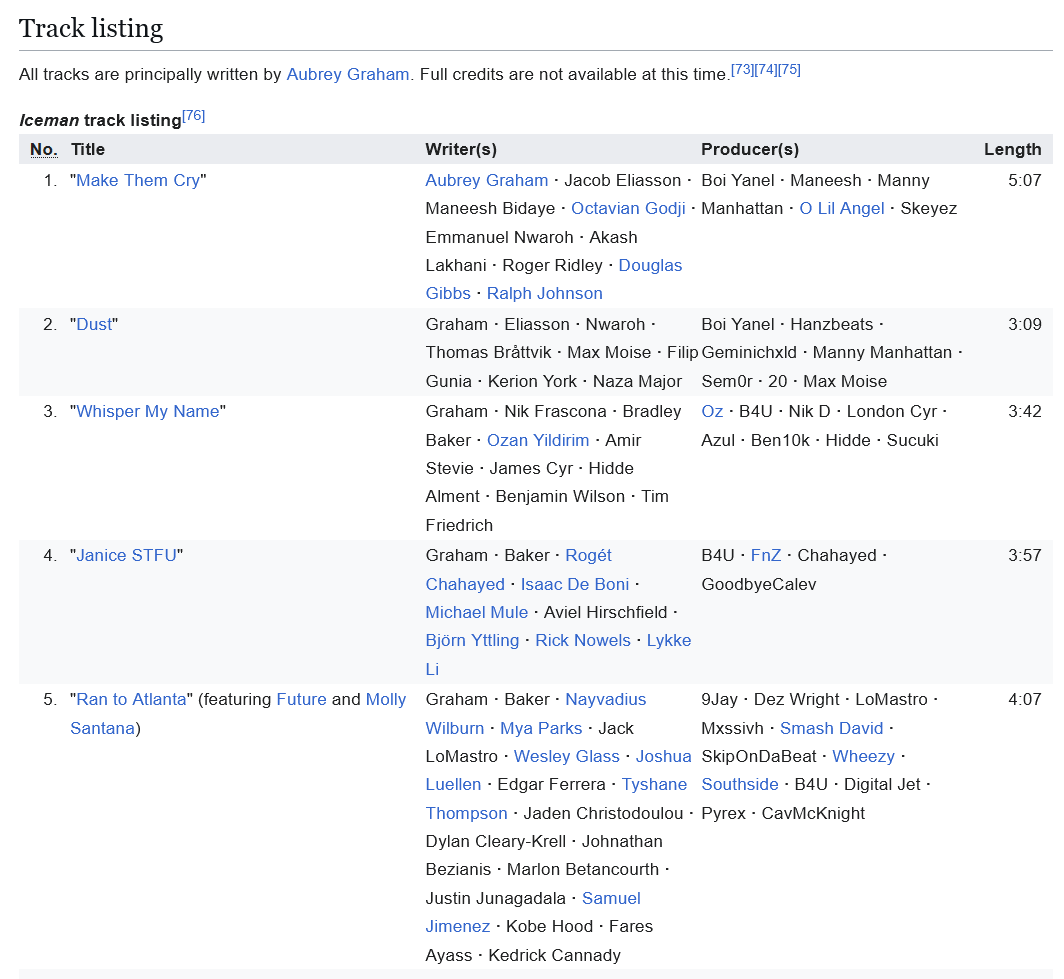Screen dimensions: 1064x979
Task: Open the Ran to Atlanta song link
Action: (x=131, y=699)
